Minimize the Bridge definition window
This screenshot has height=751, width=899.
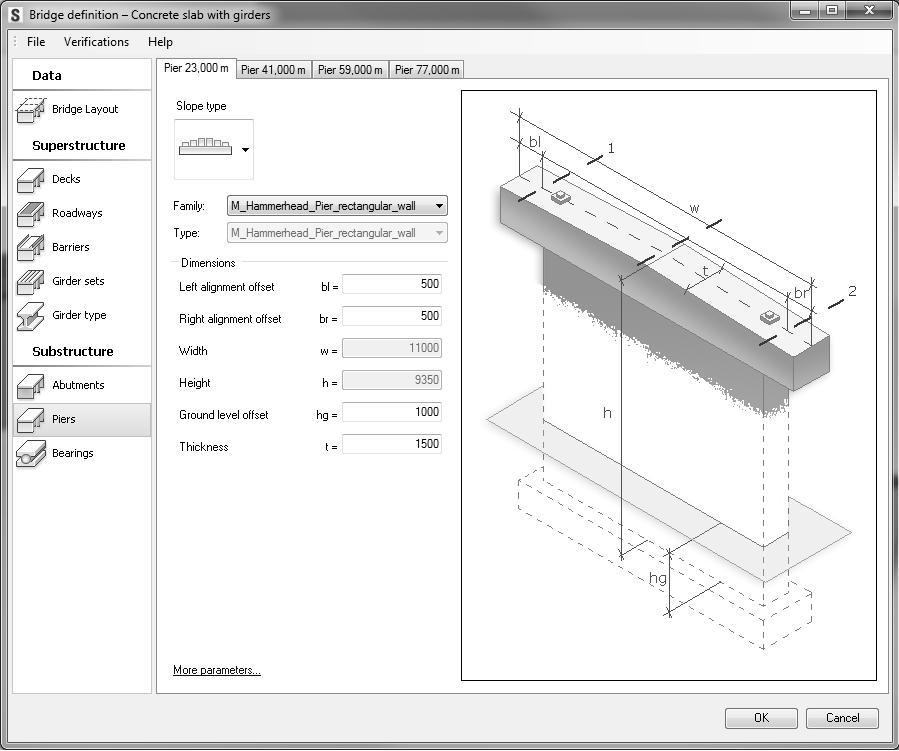(x=805, y=11)
